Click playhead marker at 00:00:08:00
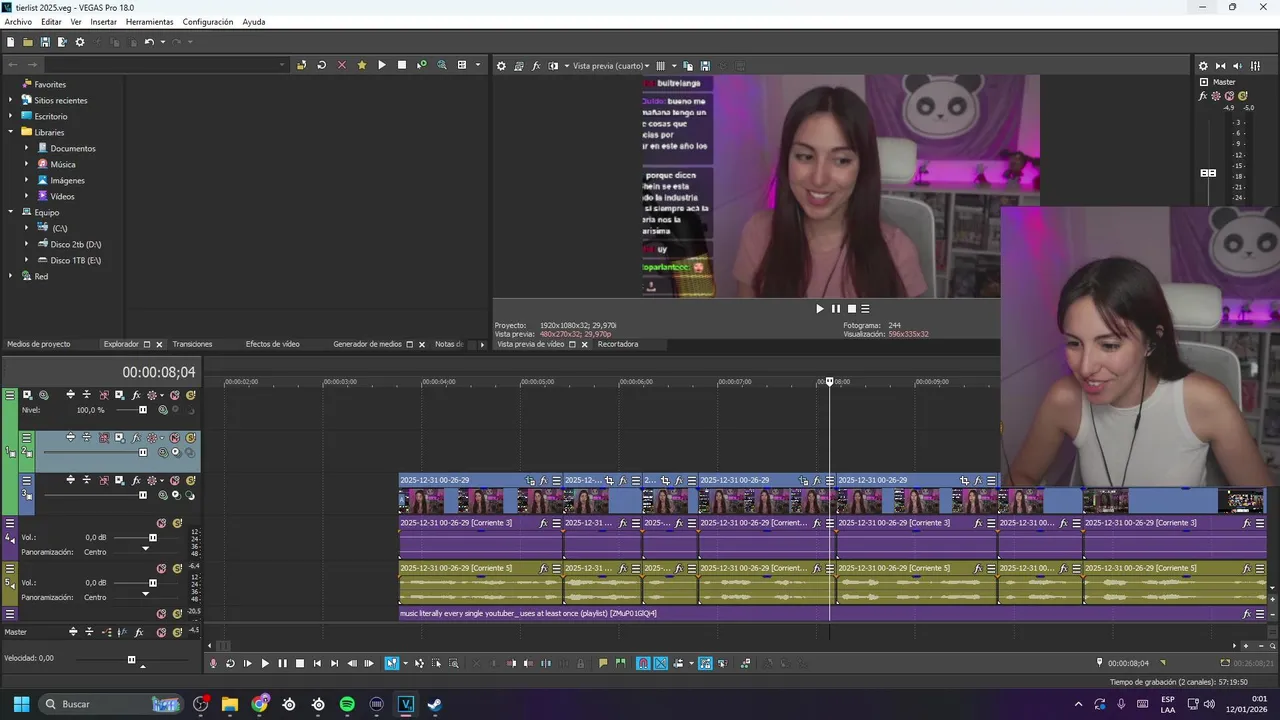 829,381
